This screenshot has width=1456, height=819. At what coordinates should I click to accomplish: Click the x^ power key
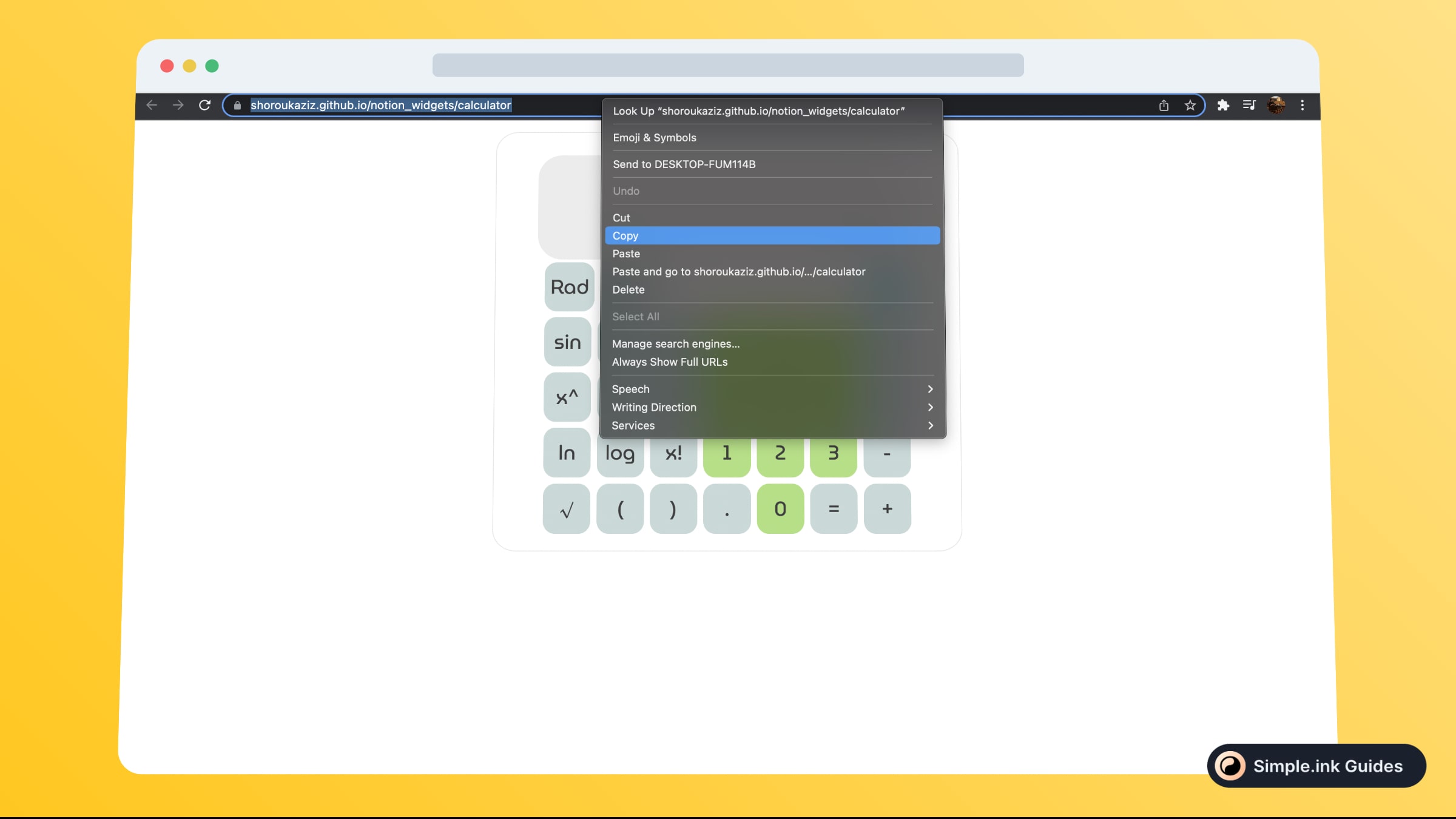(x=567, y=397)
